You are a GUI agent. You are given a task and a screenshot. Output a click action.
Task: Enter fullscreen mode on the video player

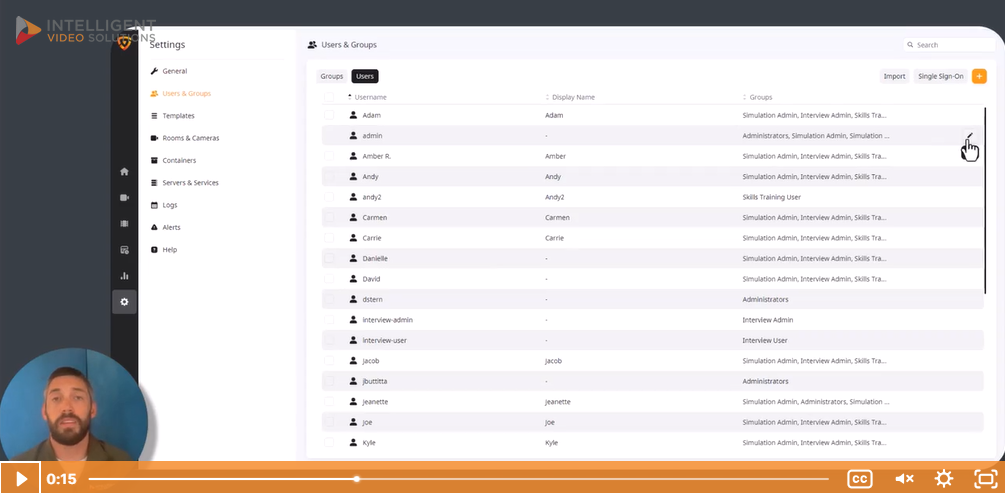[986, 479]
